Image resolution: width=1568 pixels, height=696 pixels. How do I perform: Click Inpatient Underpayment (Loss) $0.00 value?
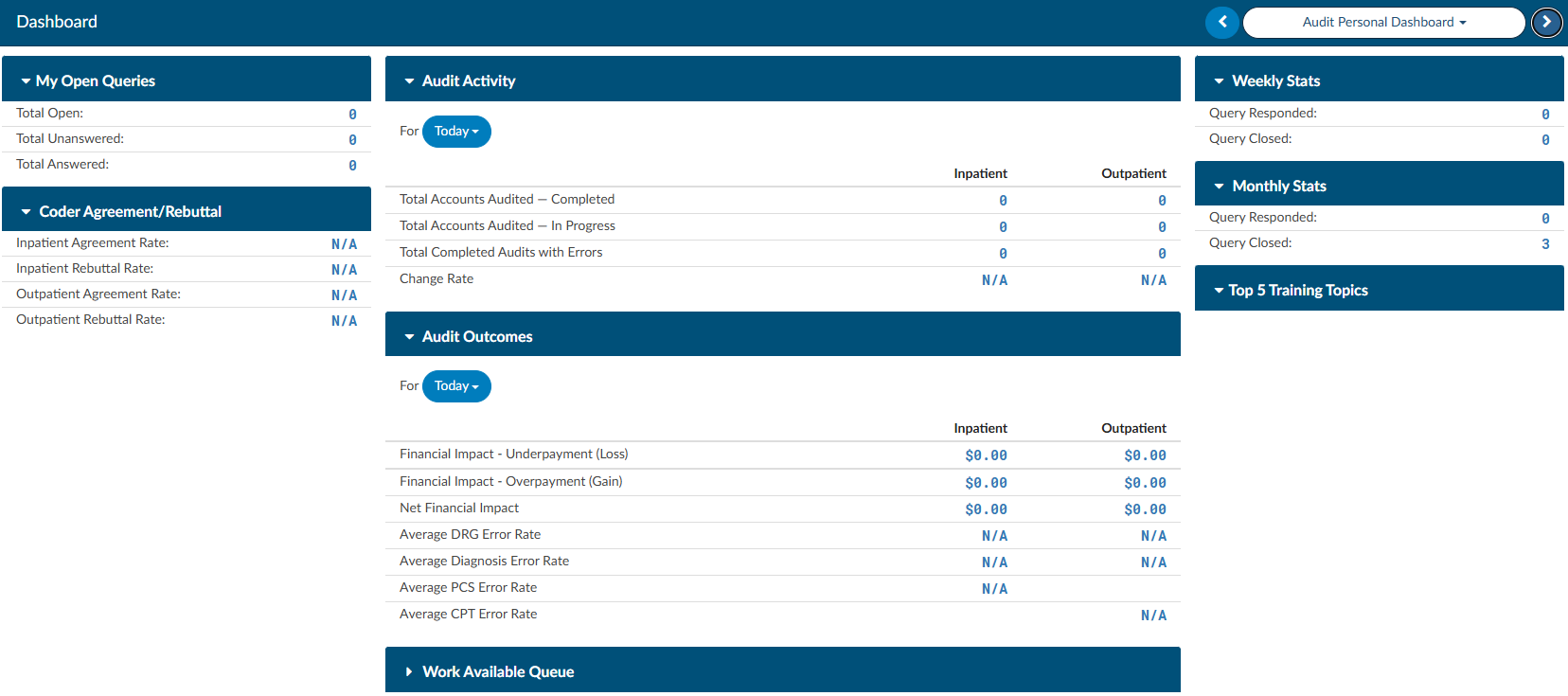(986, 455)
